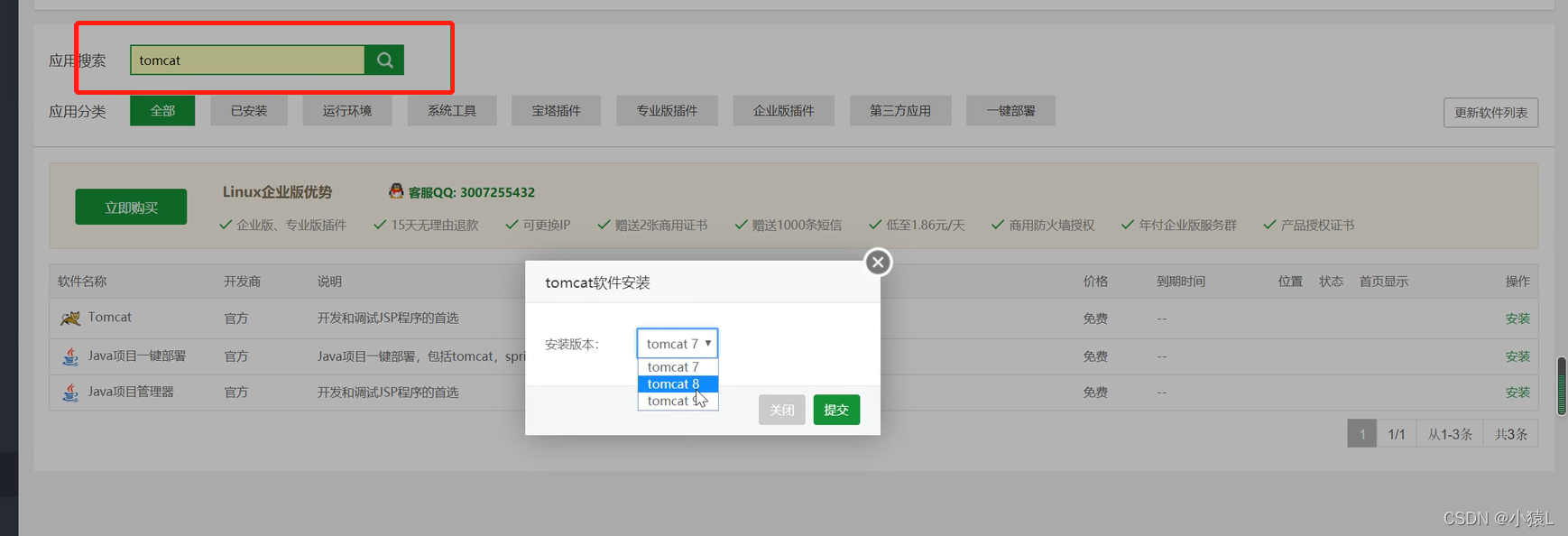Click page number 1 in pagination

1362,434
